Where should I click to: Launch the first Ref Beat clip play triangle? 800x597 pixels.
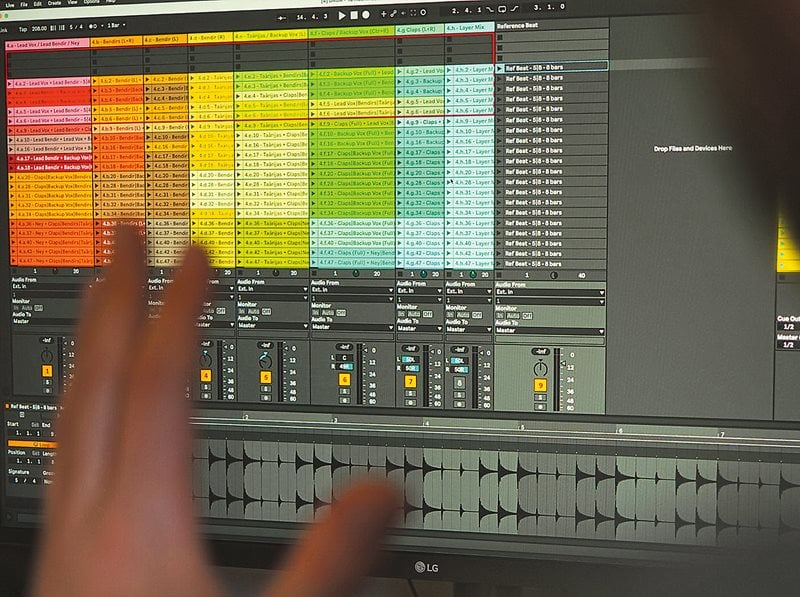coord(499,68)
